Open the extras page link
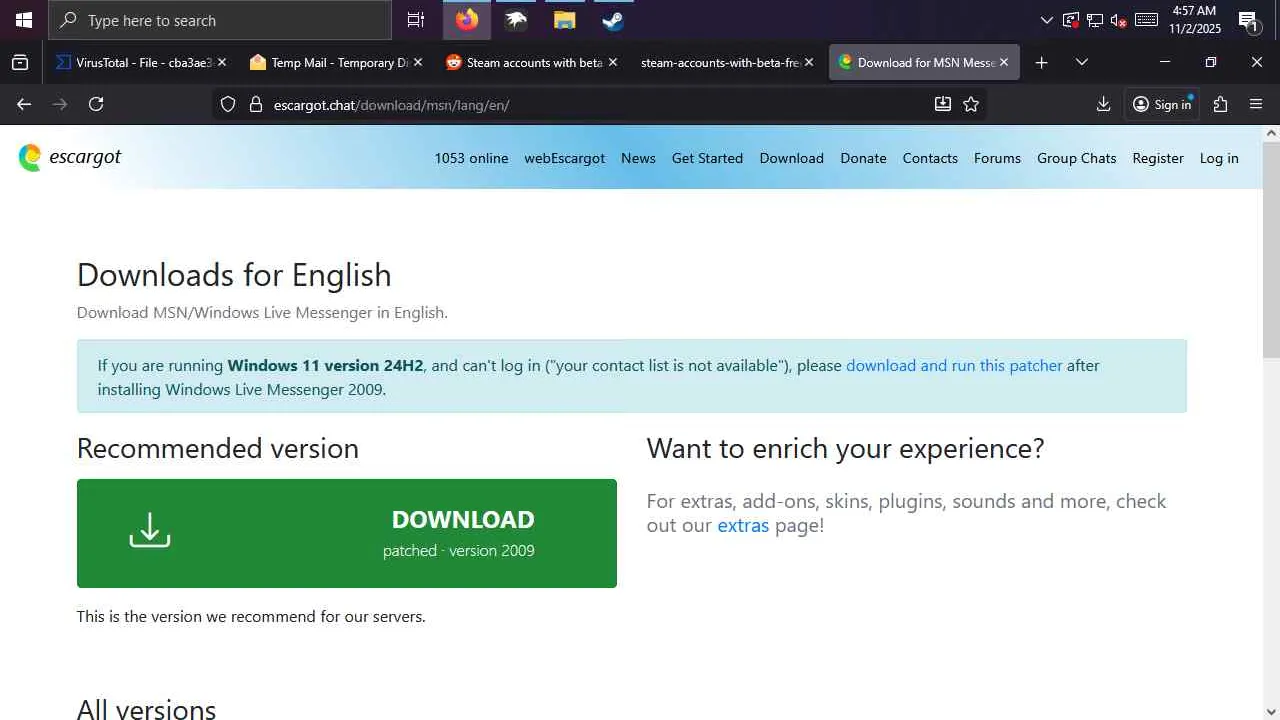This screenshot has height=720, width=1280. [743, 525]
